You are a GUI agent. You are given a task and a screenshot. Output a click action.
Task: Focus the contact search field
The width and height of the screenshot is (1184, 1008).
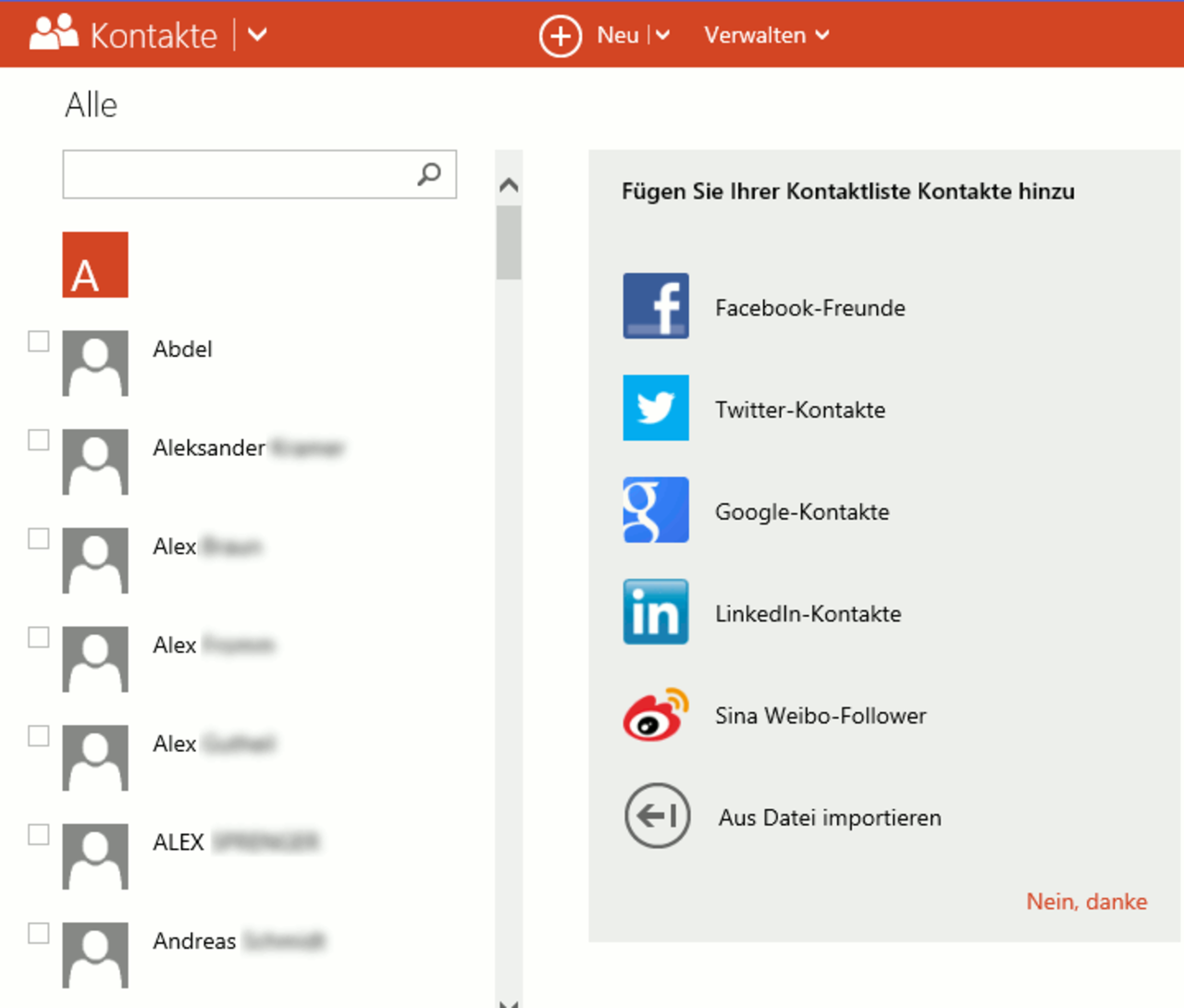(259, 174)
